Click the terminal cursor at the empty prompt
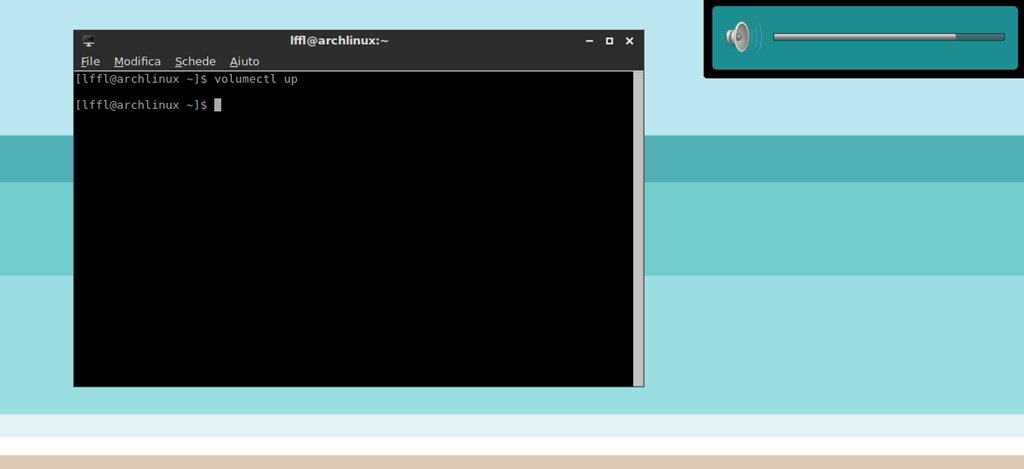 (x=218, y=105)
